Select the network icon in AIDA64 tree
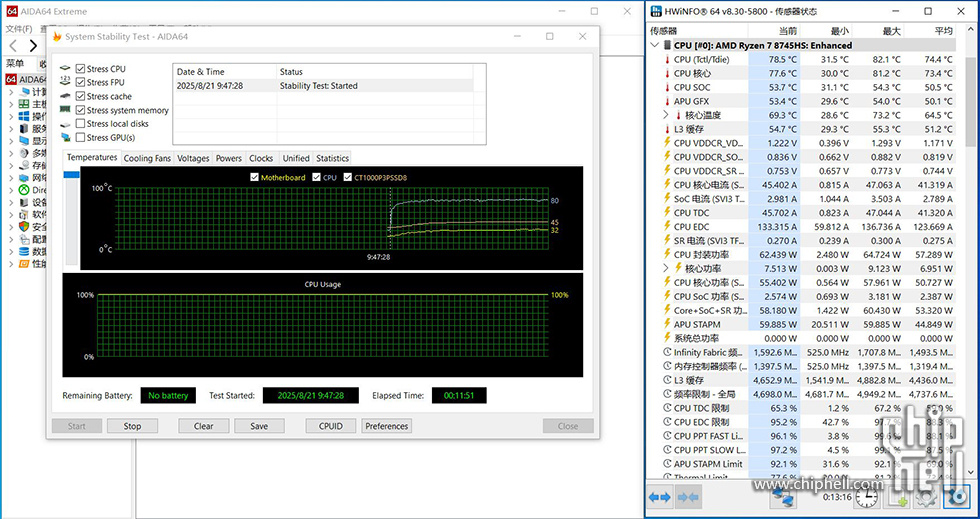The width and height of the screenshot is (980, 519). (24, 178)
